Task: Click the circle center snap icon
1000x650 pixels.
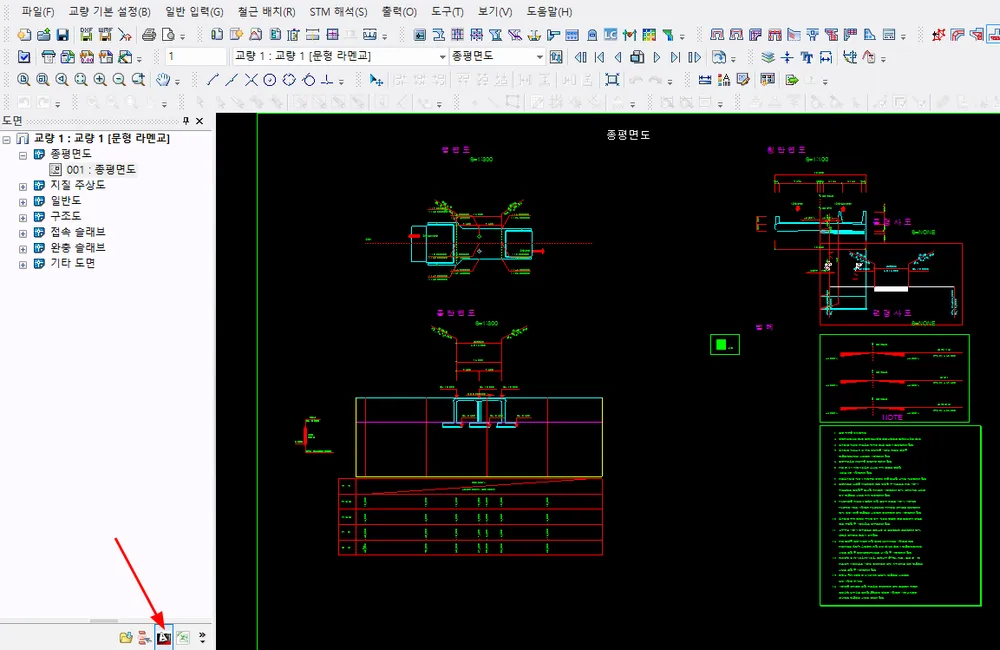Action: click(x=270, y=80)
